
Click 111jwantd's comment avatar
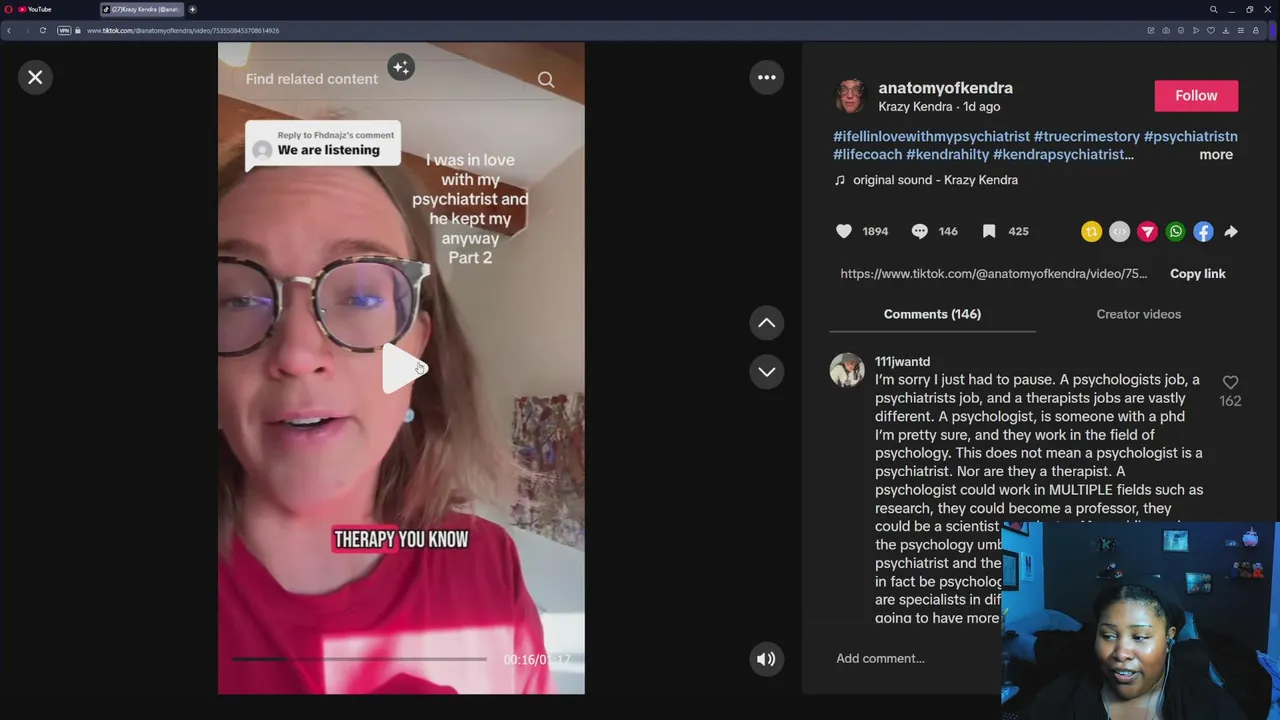click(847, 370)
